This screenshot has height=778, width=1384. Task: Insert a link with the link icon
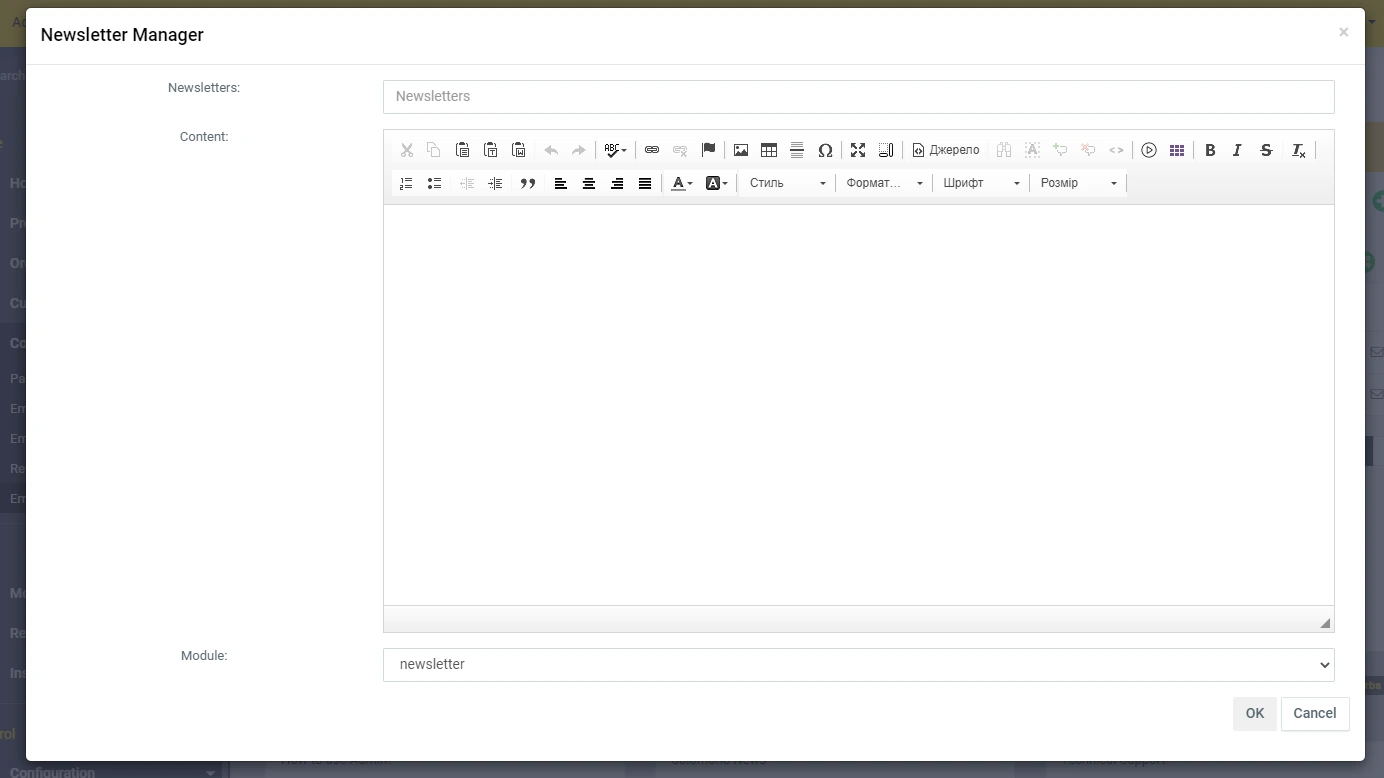[652, 150]
